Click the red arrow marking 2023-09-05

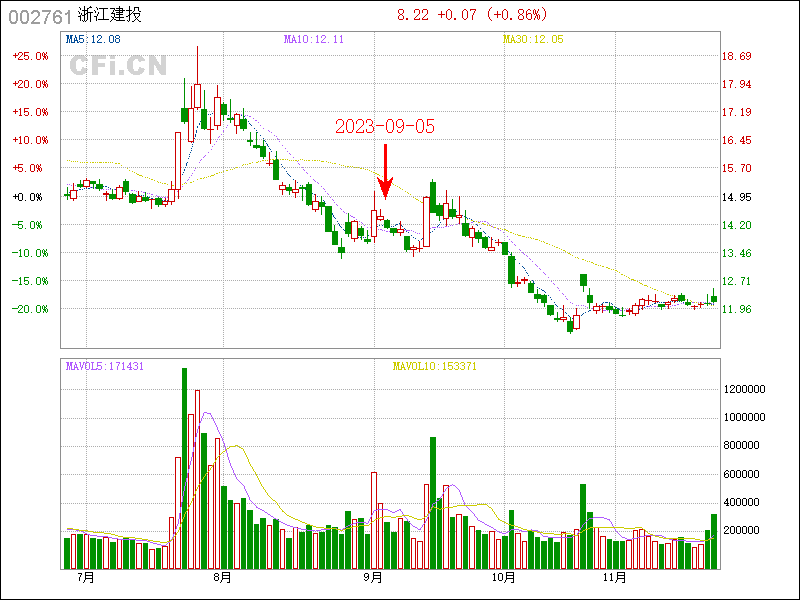385,172
